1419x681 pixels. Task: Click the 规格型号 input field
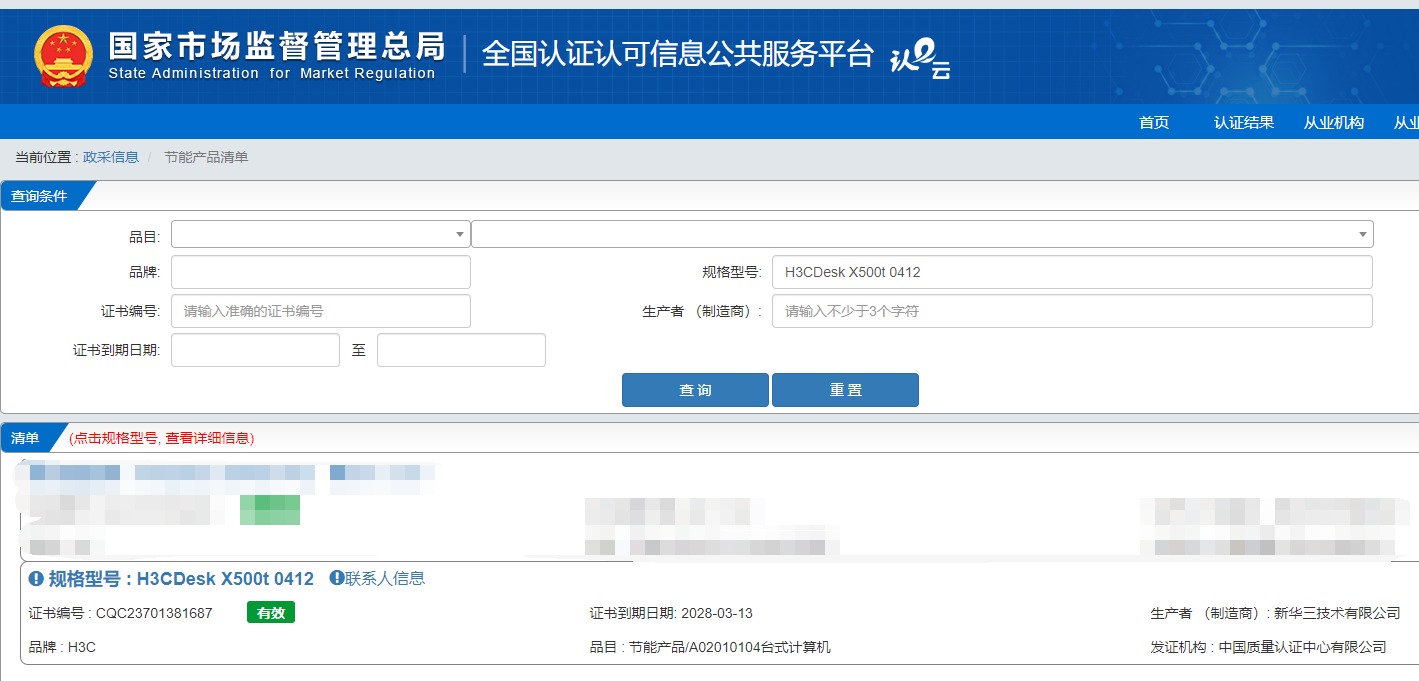(1072, 272)
